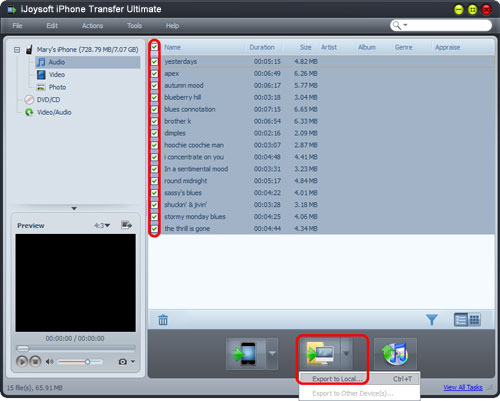Open the filter funnel icon

coord(432,320)
